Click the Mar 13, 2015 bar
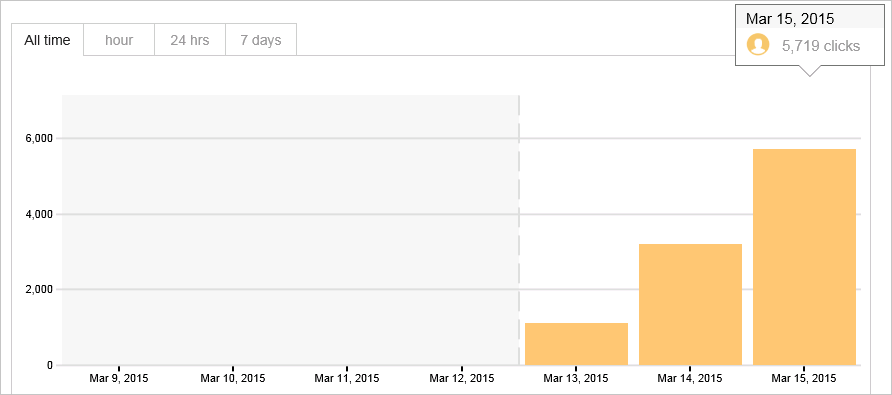The image size is (892, 395). tap(576, 344)
